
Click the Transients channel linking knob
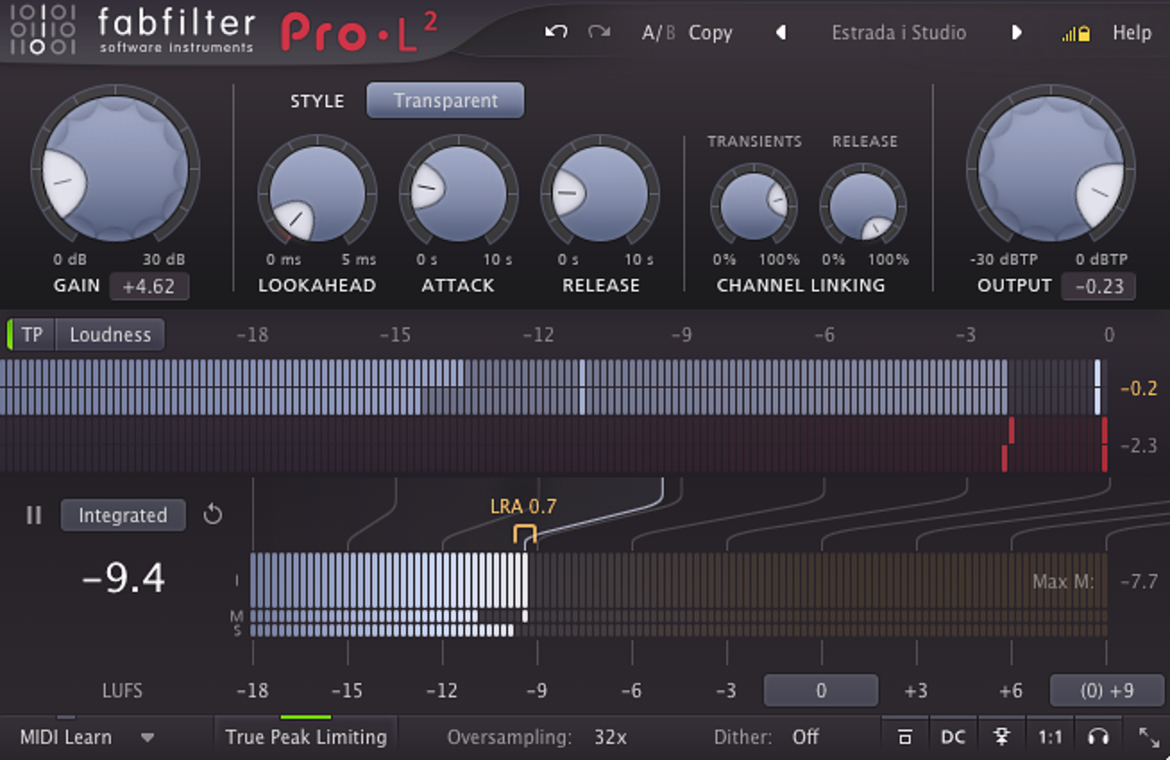tap(753, 206)
